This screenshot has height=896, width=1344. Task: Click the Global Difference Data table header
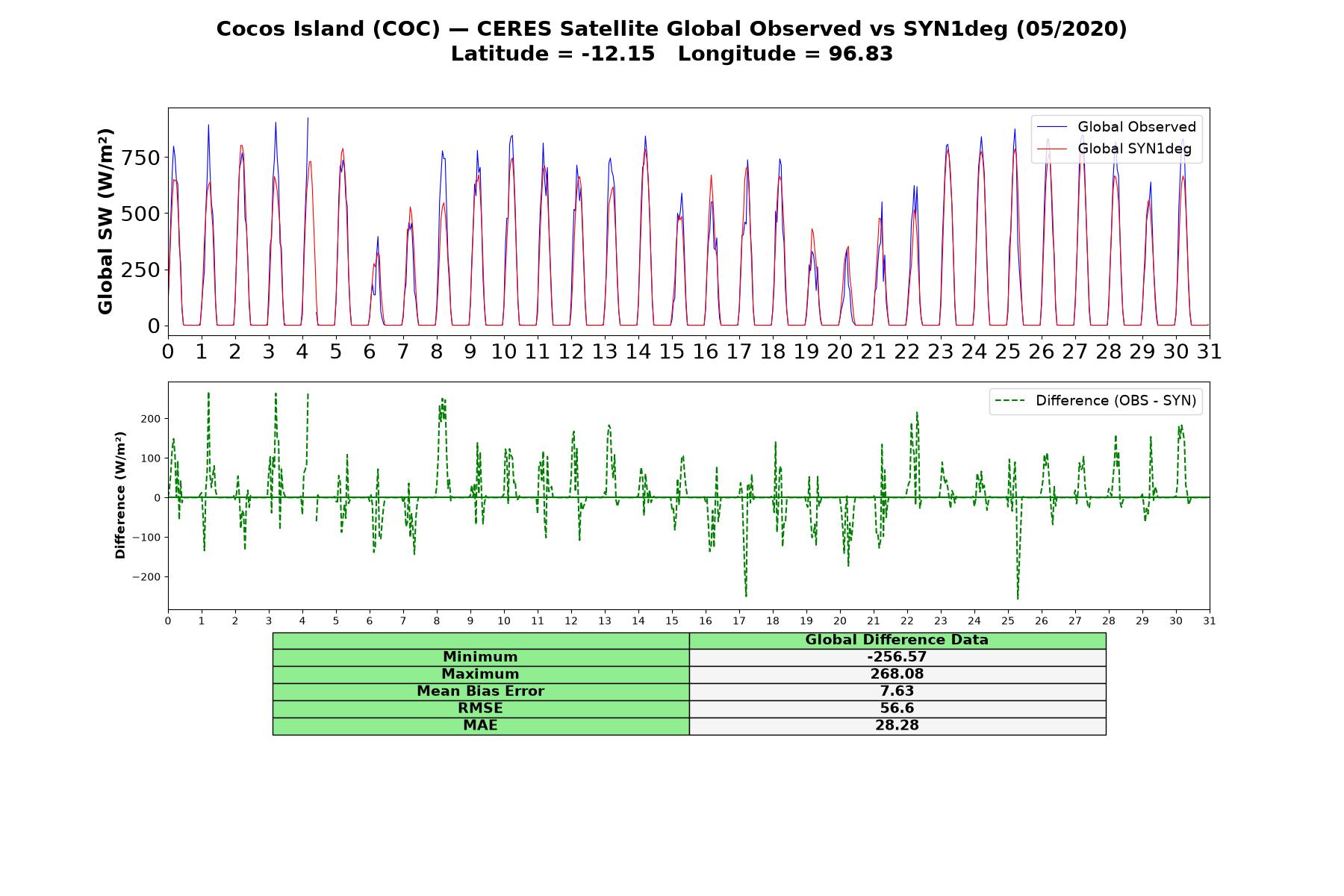coord(897,640)
